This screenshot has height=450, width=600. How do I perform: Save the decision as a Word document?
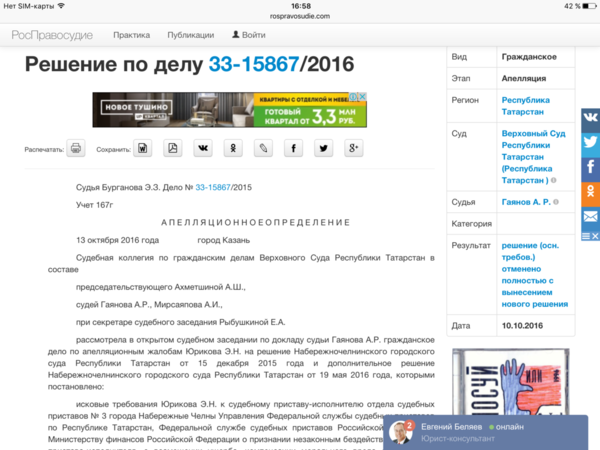144,149
